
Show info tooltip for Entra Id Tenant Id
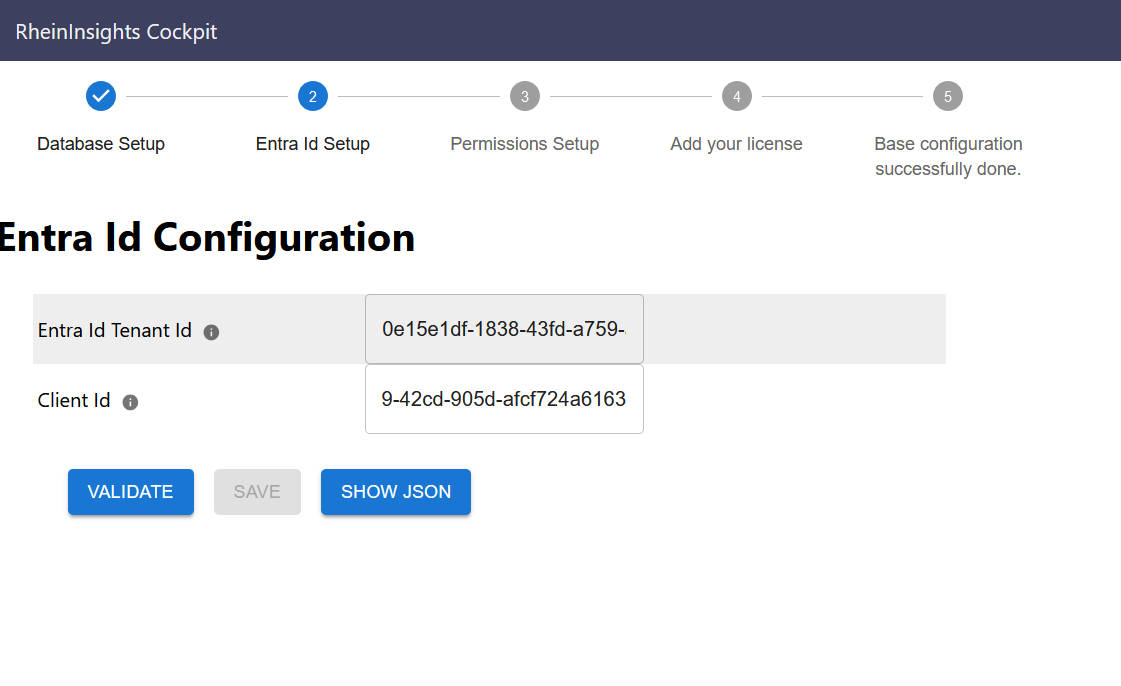pos(211,332)
